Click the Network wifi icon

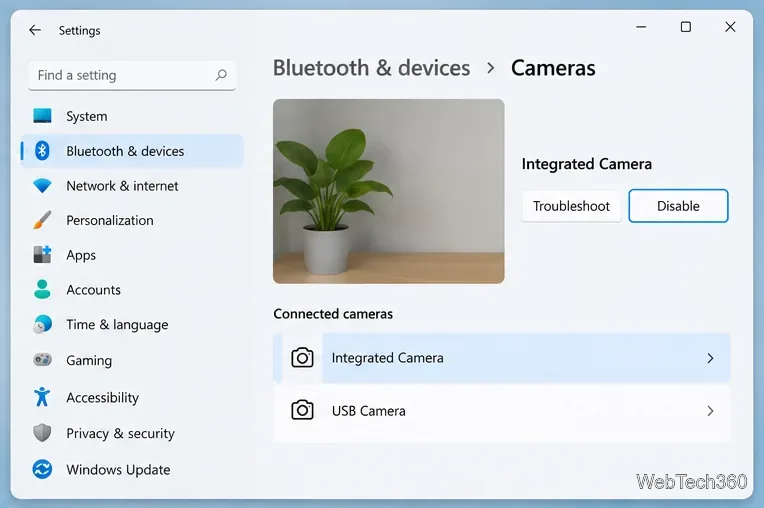pyautogui.click(x=42, y=186)
